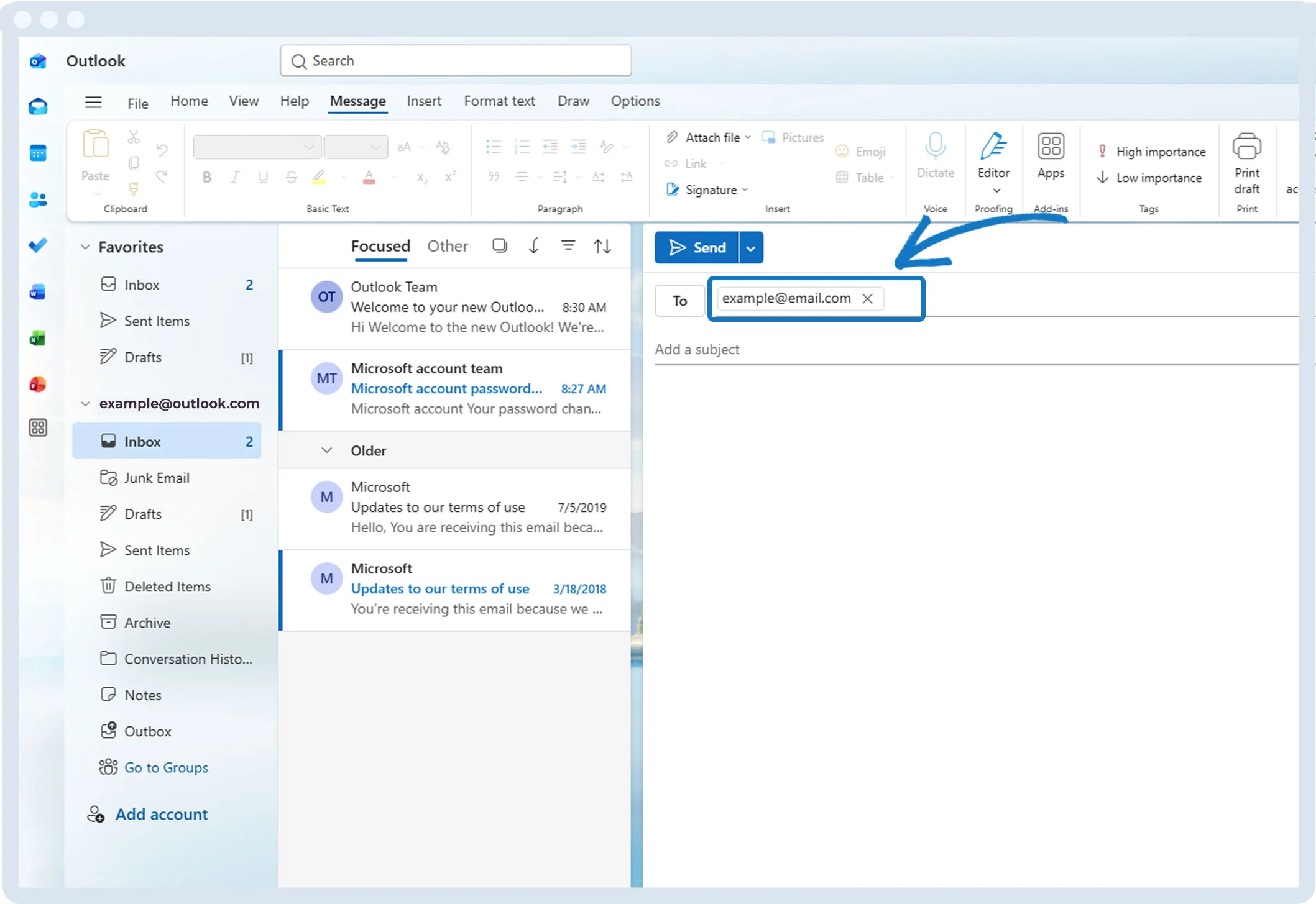This screenshot has width=1316, height=904.
Task: Toggle Subscript formatting
Action: coord(422,178)
